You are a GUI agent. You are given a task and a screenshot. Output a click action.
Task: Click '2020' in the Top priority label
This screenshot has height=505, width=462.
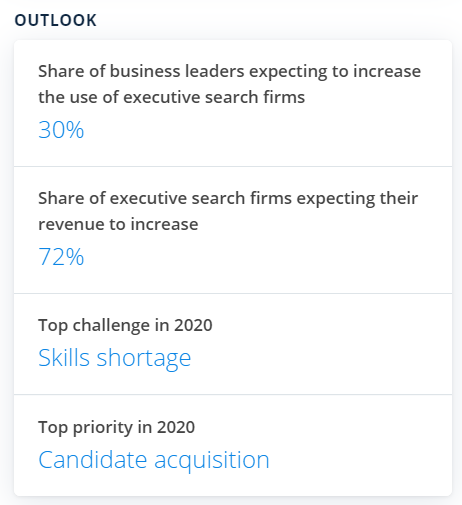(176, 427)
